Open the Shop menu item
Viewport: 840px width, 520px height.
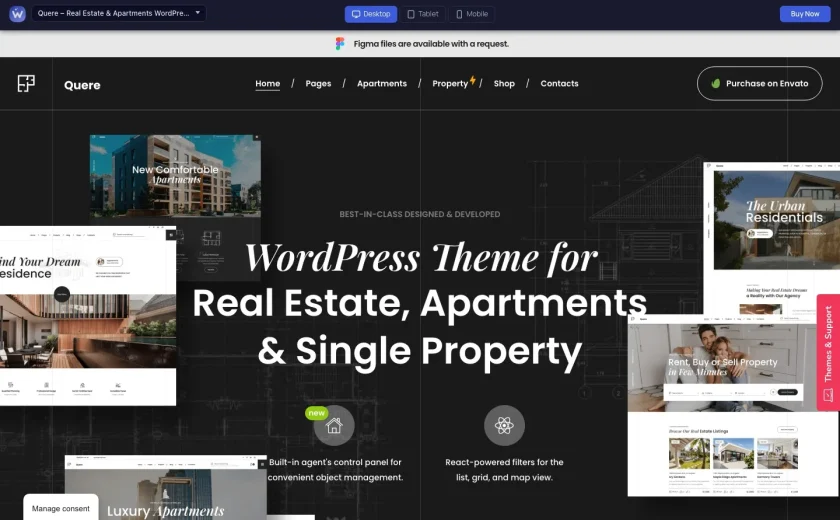[x=504, y=84]
